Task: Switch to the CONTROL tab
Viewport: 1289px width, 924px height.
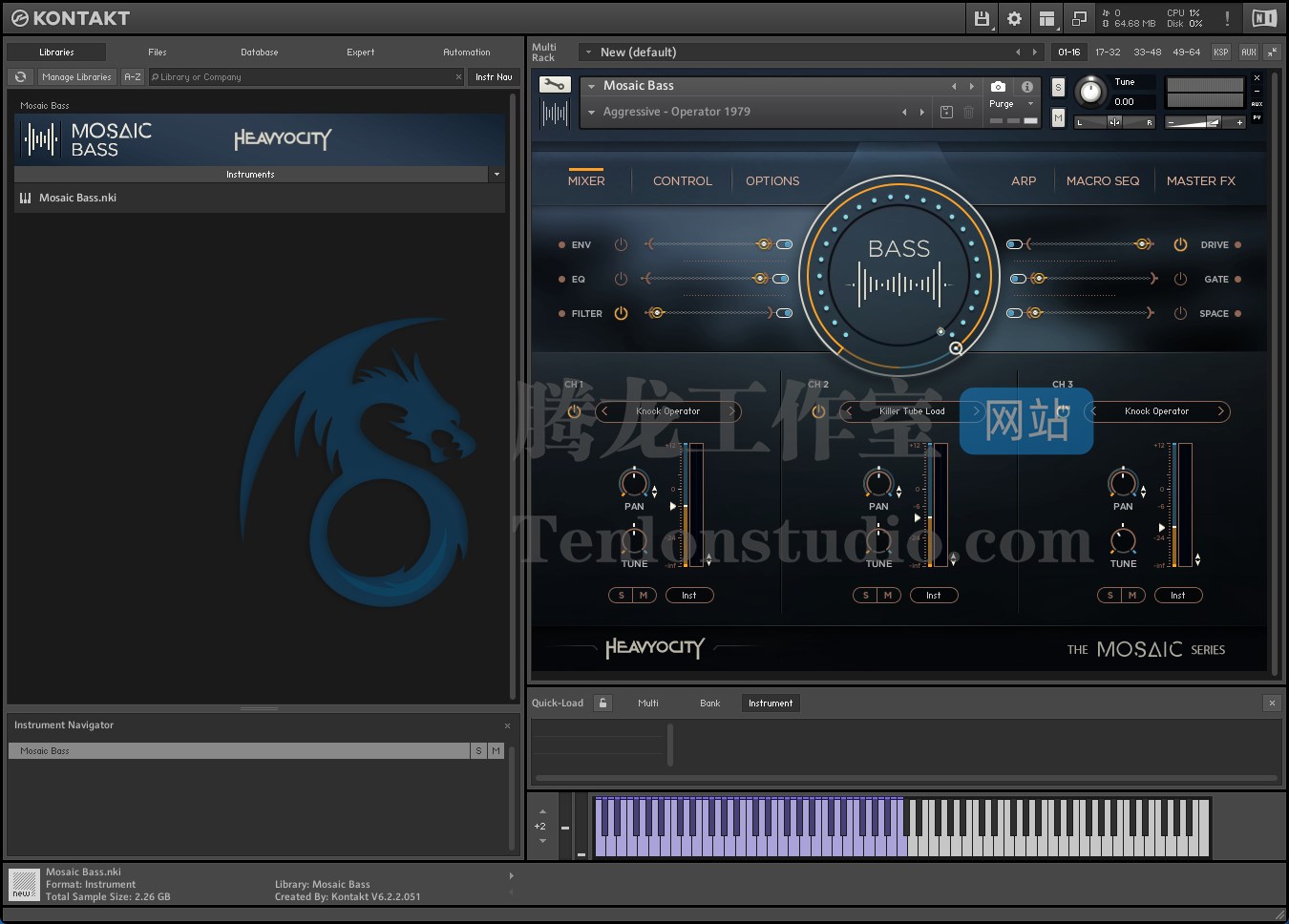Action: 682,180
